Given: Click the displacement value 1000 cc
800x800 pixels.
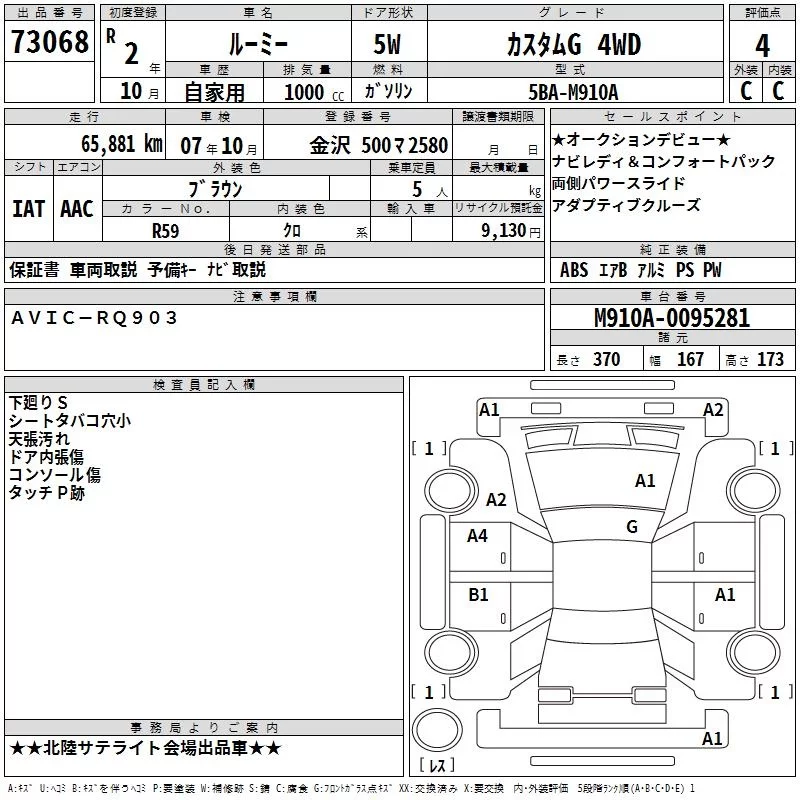Looking at the screenshot, I should 314,92.
